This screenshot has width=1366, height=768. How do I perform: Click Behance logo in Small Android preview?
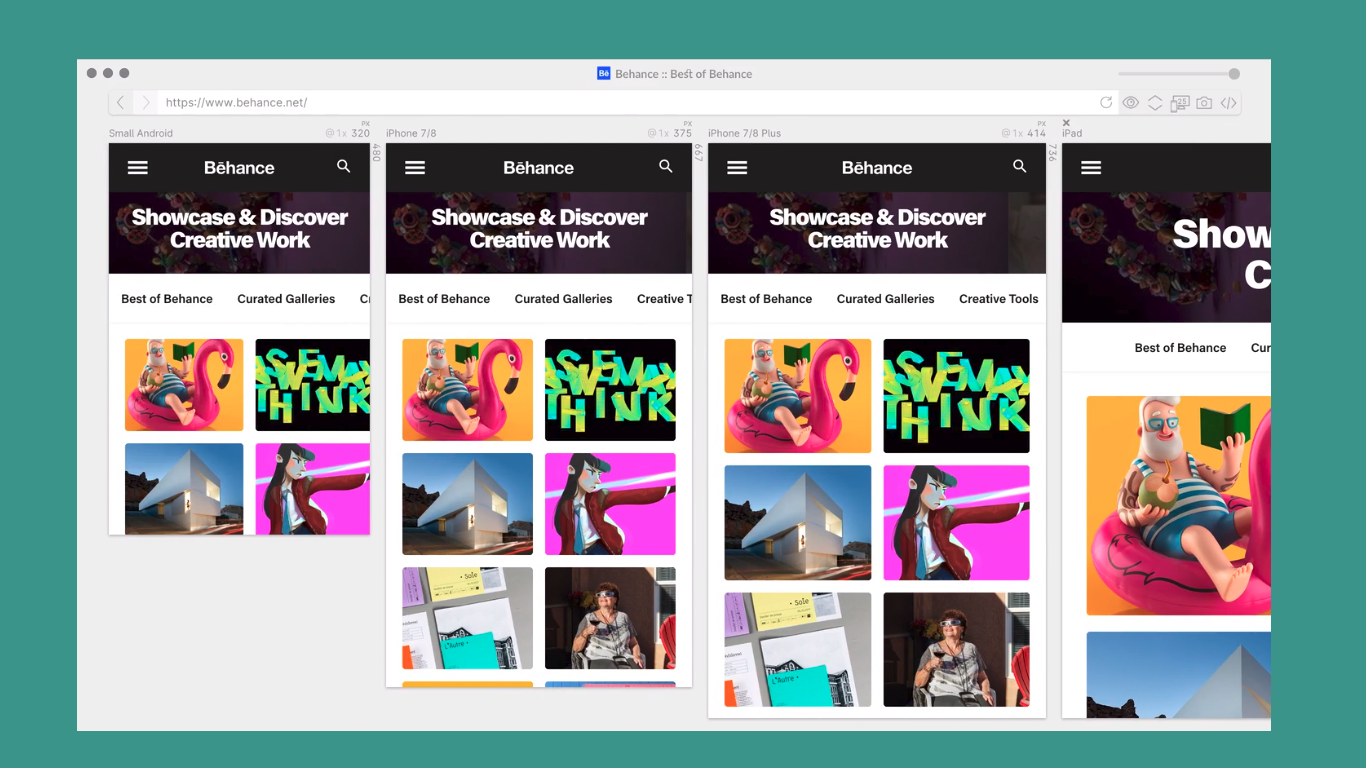click(239, 168)
